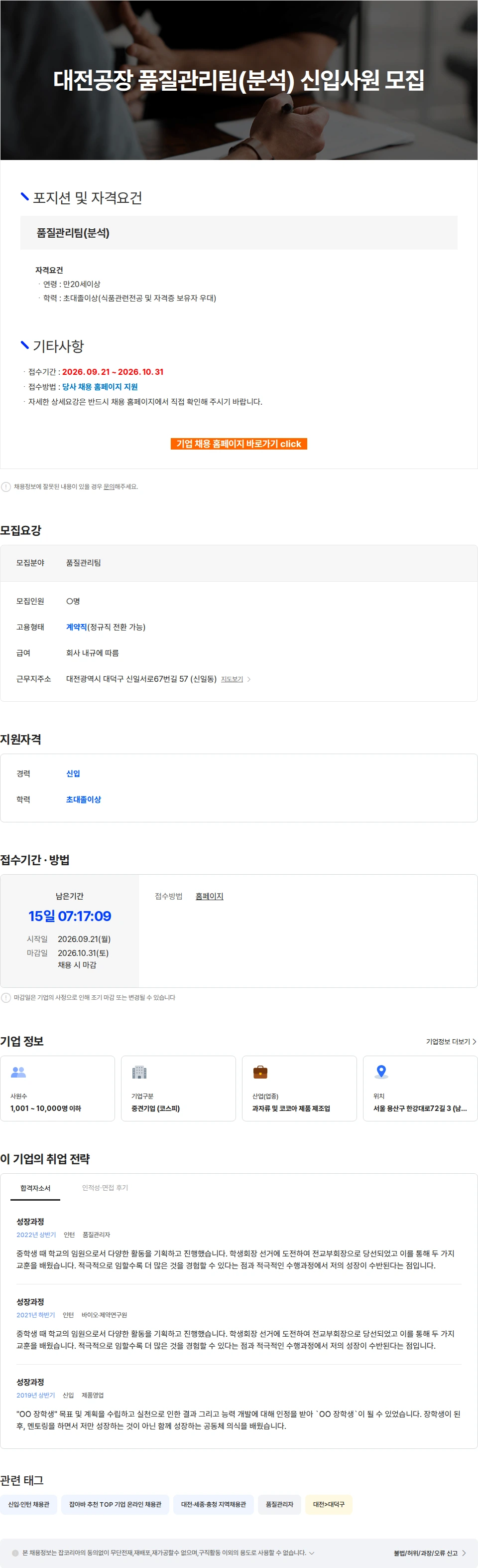
Task: Click the briefcase icon on 산업(업종) card
Action: pyautogui.click(x=260, y=1072)
